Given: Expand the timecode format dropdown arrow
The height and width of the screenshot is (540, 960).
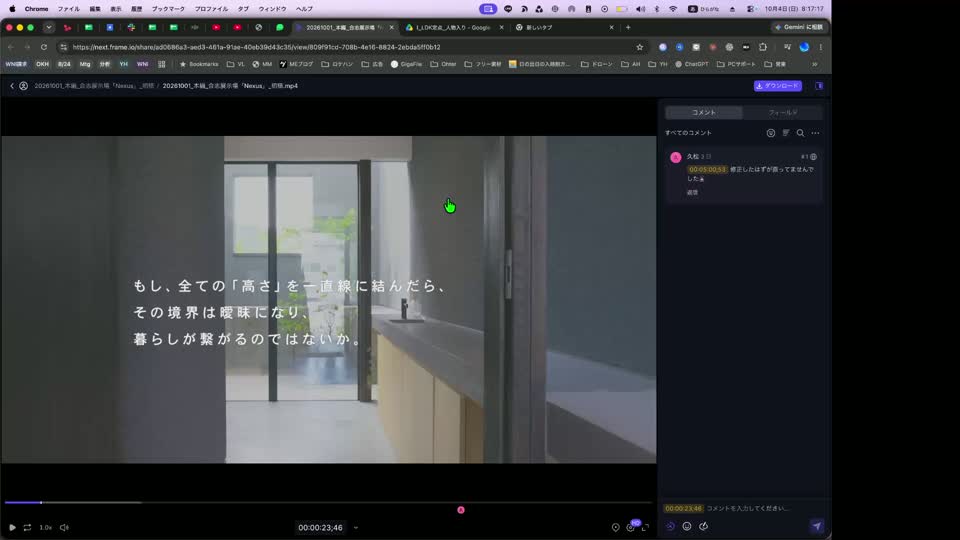Looking at the screenshot, I should (356, 528).
